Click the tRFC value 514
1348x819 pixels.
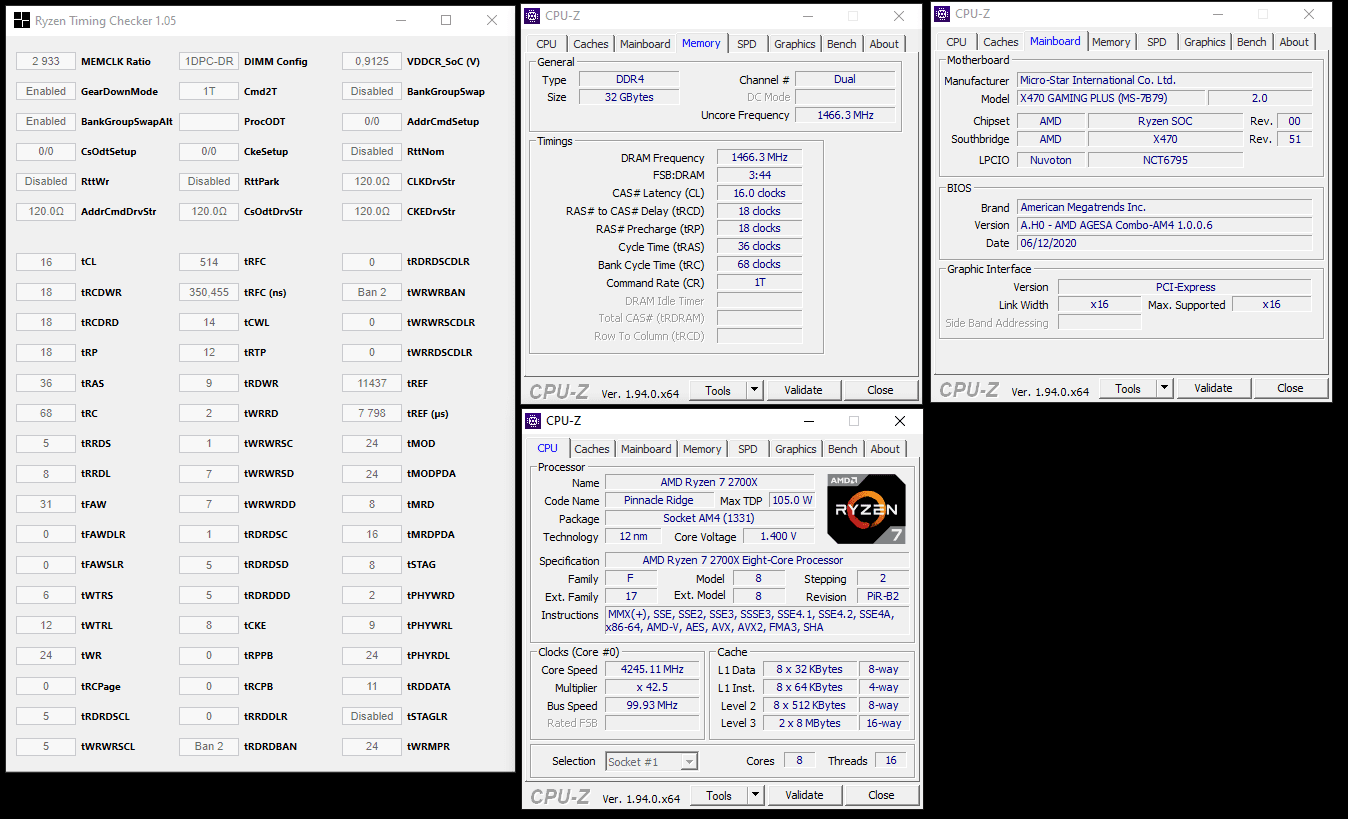click(x=209, y=262)
